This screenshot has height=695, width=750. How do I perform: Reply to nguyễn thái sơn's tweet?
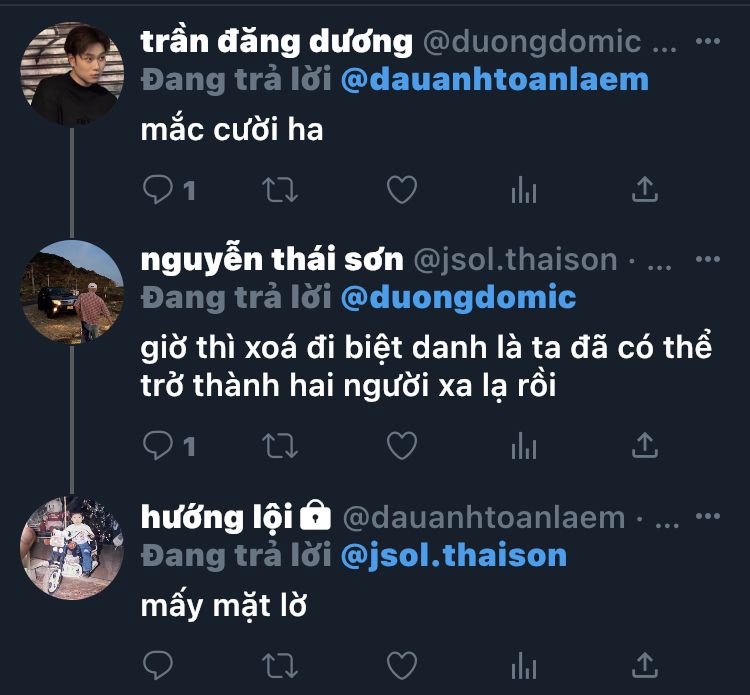click(158, 445)
